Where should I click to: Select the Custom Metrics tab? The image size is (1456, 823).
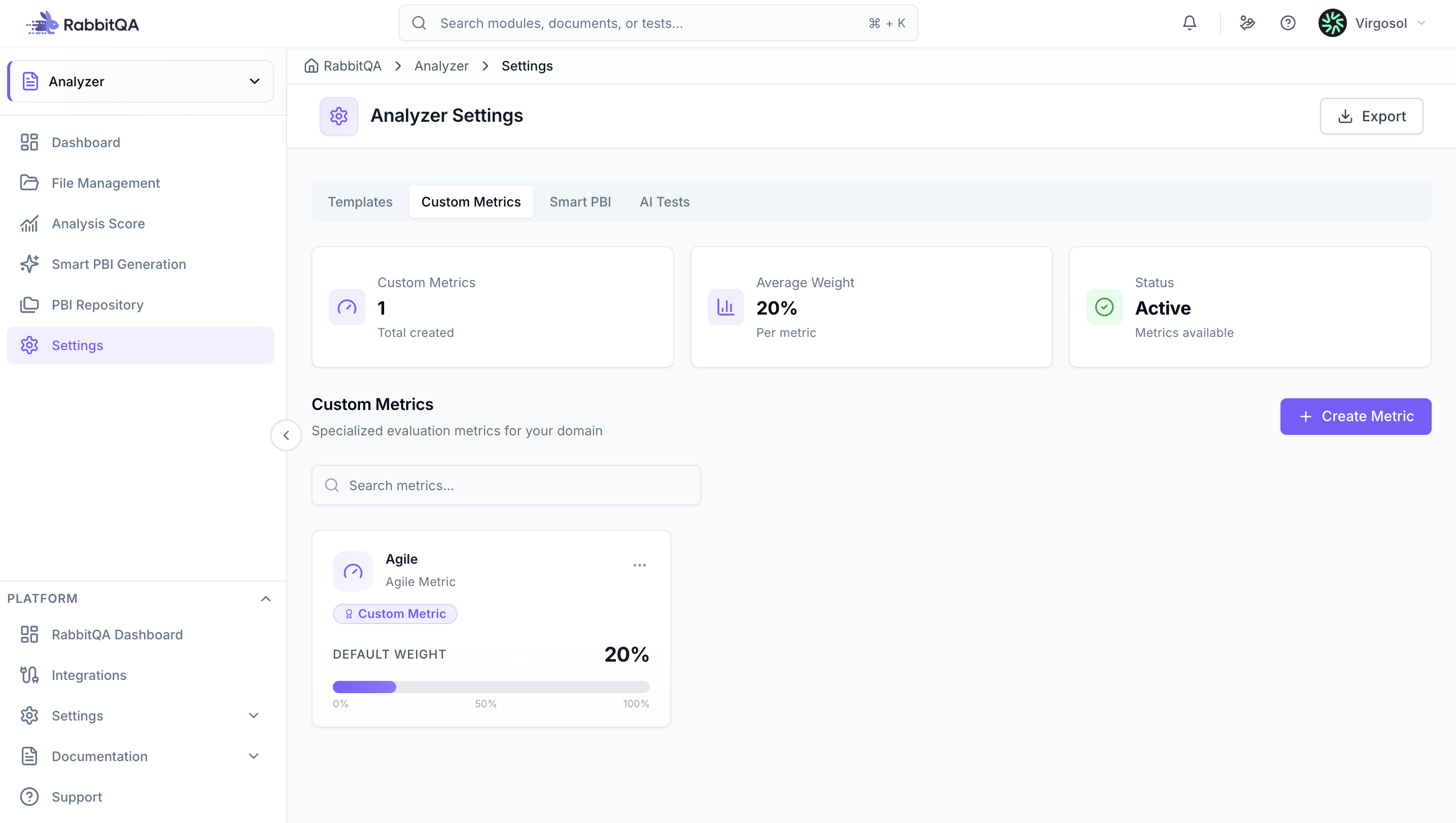(471, 202)
